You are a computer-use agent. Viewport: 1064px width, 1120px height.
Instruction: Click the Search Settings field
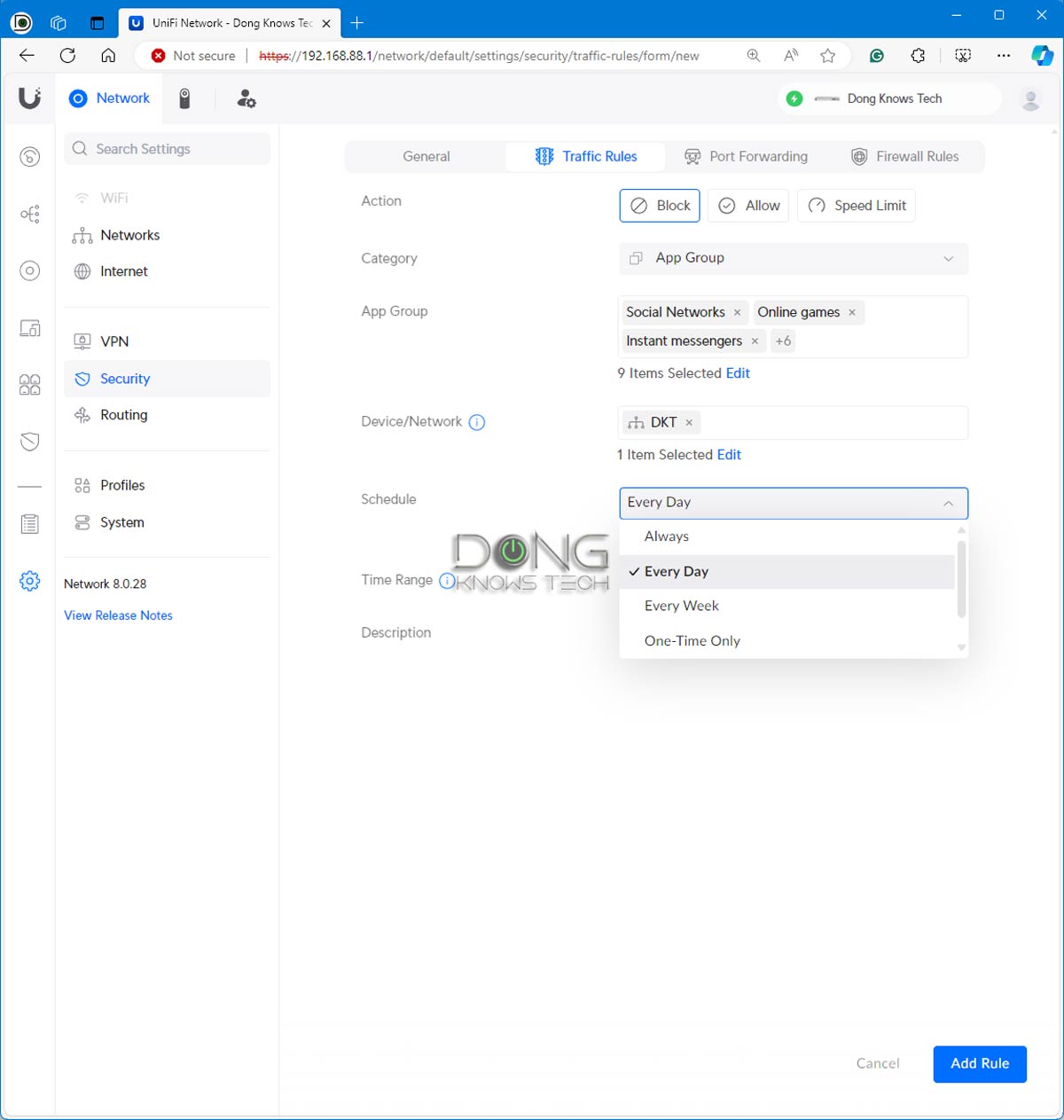coord(167,149)
